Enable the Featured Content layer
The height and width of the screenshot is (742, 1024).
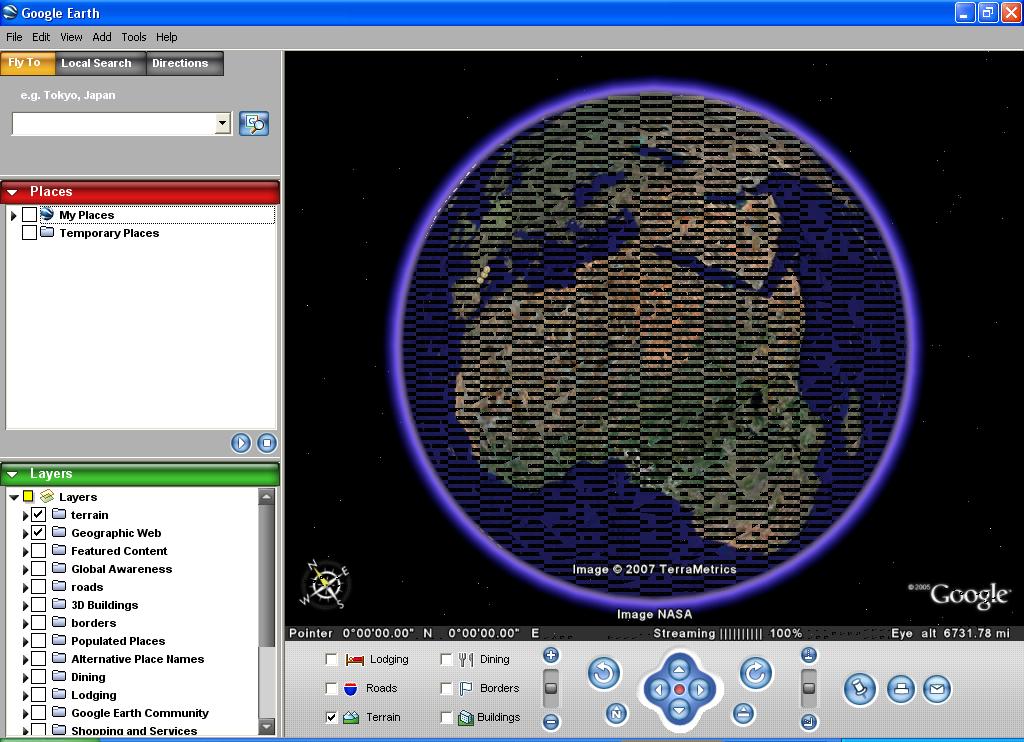tap(39, 551)
